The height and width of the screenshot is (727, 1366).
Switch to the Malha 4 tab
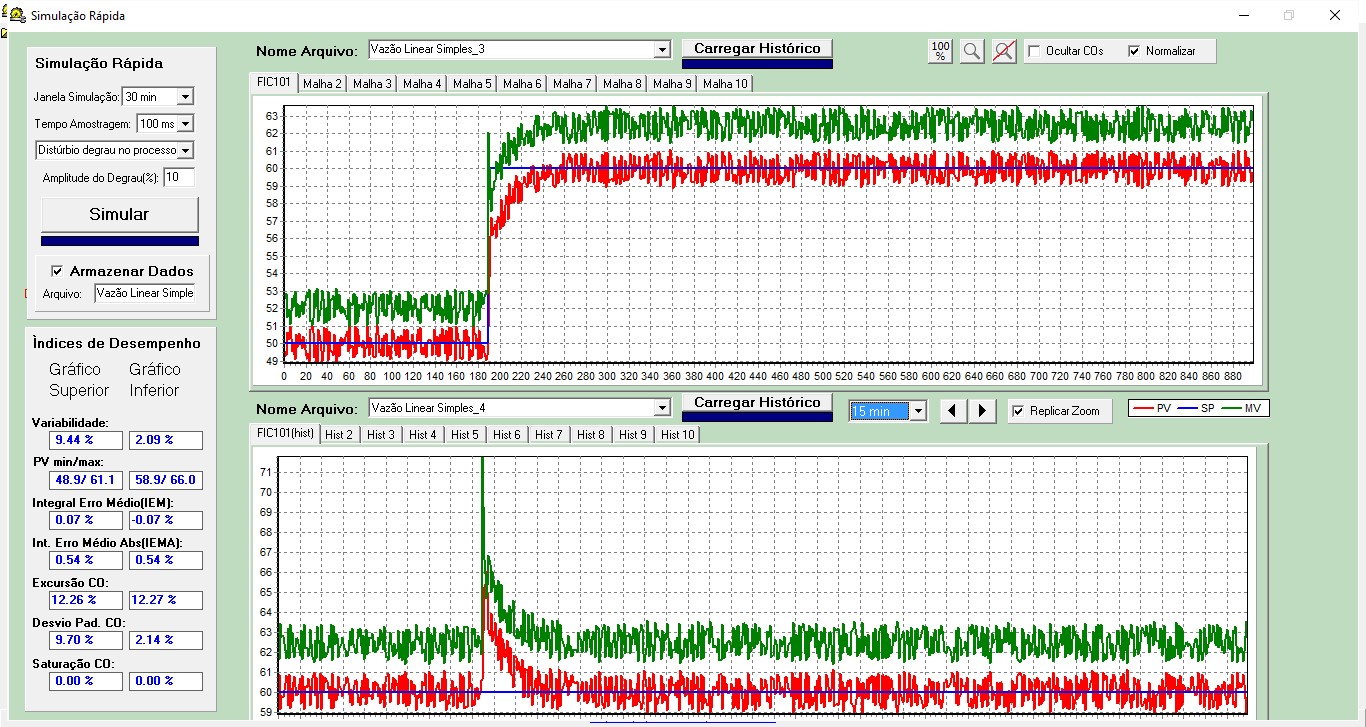(x=422, y=83)
